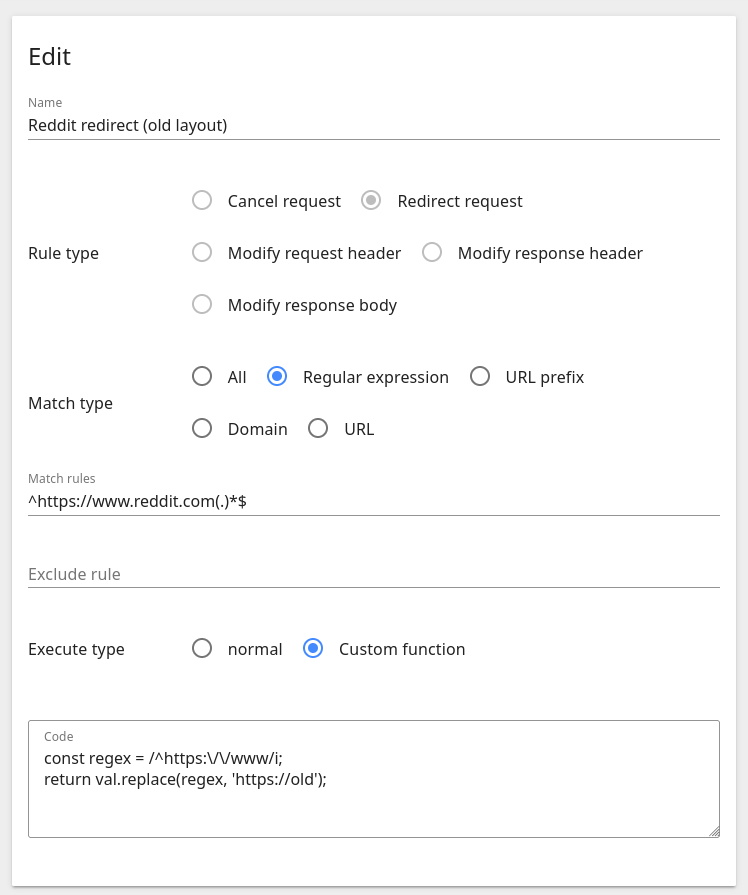
Task: Choose Modify response body rule type
Action: tap(202, 305)
